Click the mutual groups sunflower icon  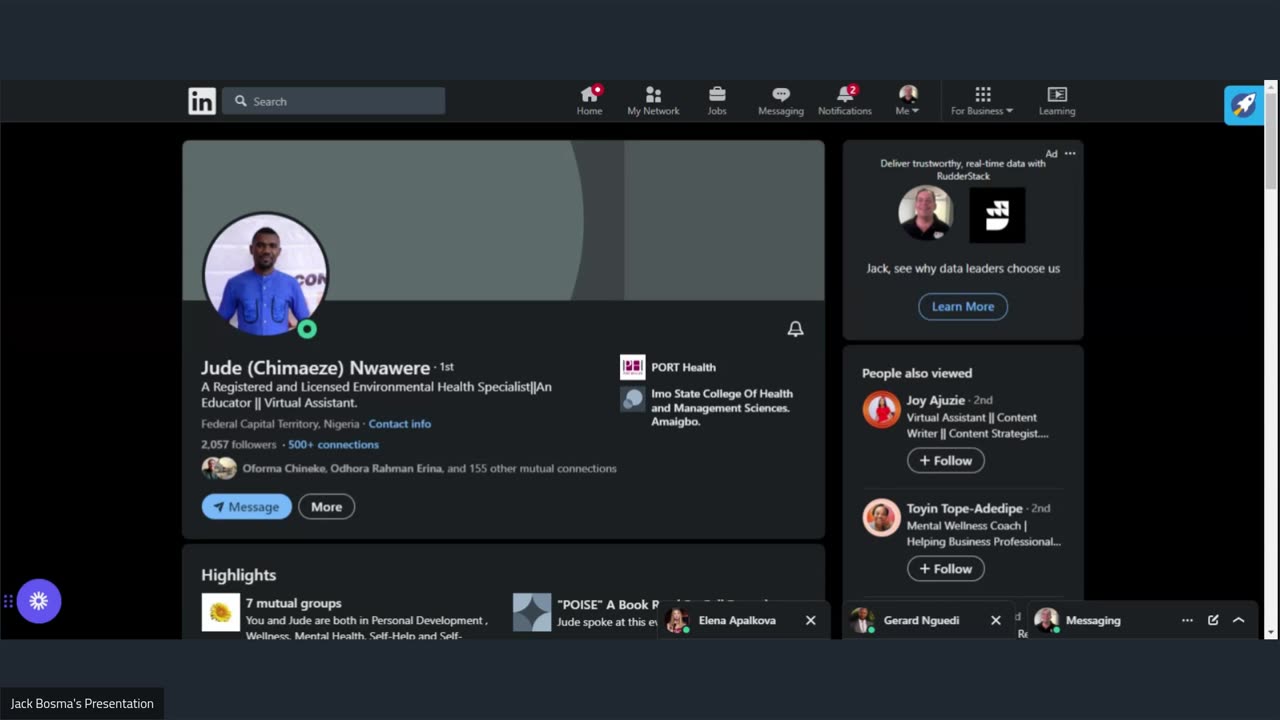pyautogui.click(x=221, y=612)
